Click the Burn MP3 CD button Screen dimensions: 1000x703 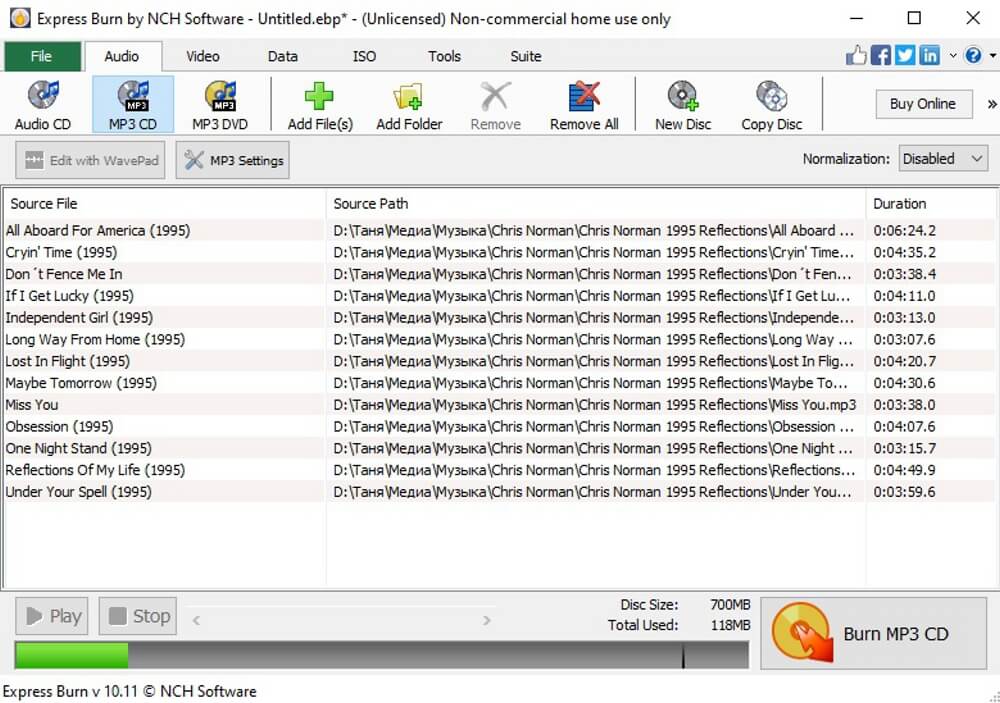[873, 633]
